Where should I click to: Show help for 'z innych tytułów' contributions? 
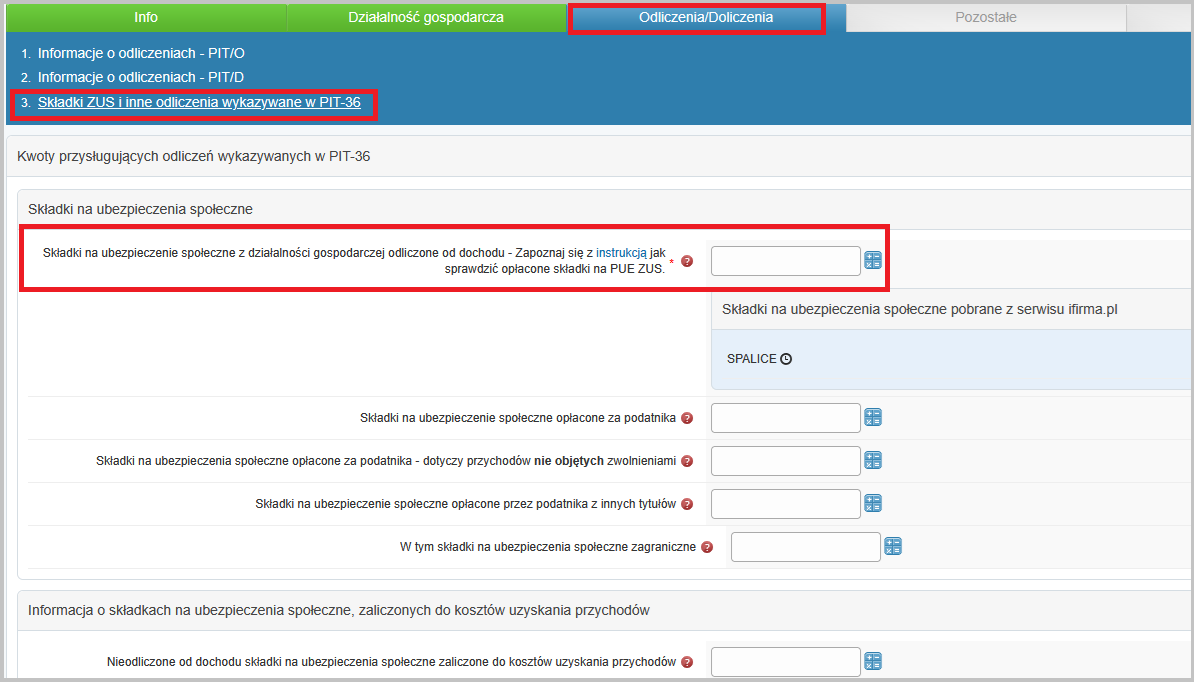[x=687, y=504]
